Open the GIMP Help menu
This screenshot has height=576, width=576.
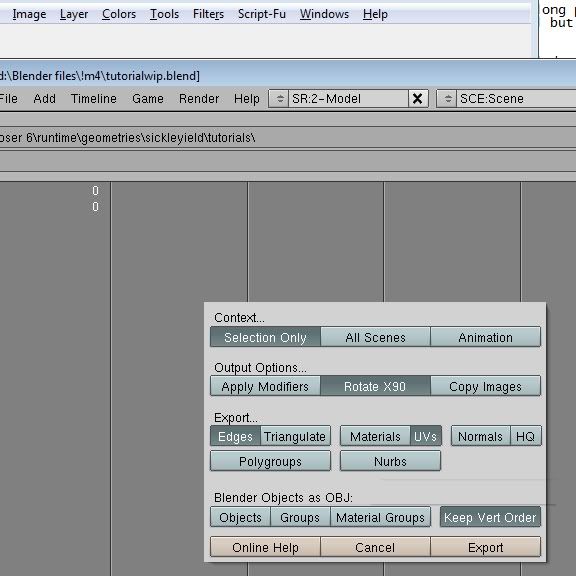click(375, 14)
